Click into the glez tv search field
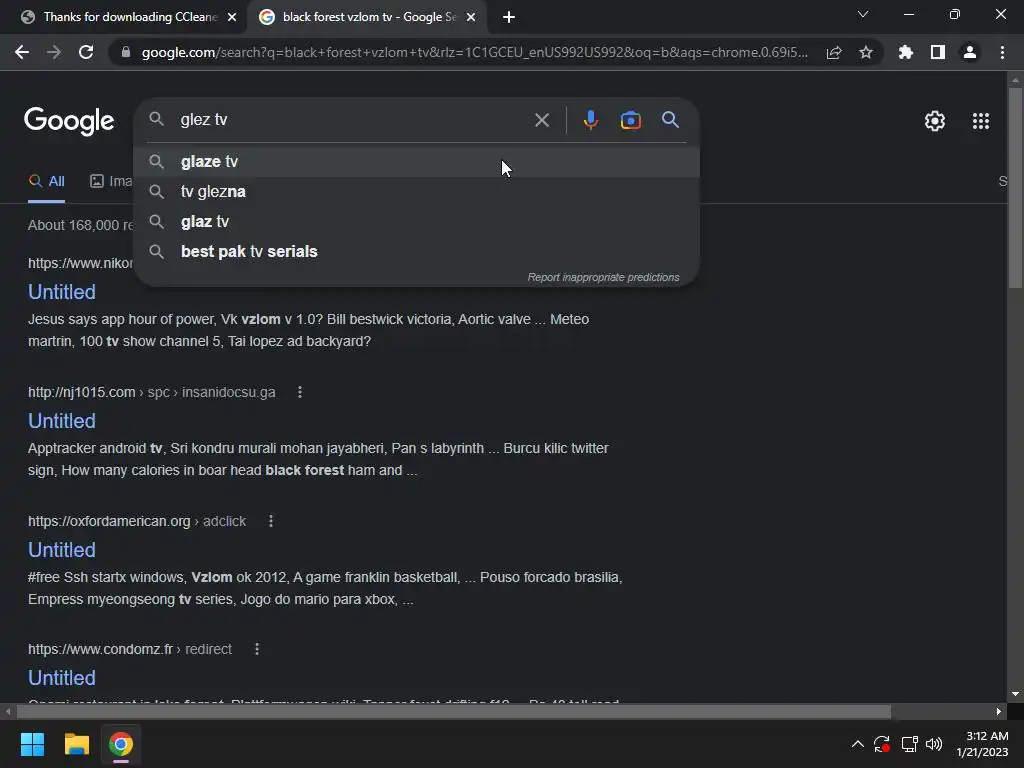The width and height of the screenshot is (1024, 768). (353, 120)
